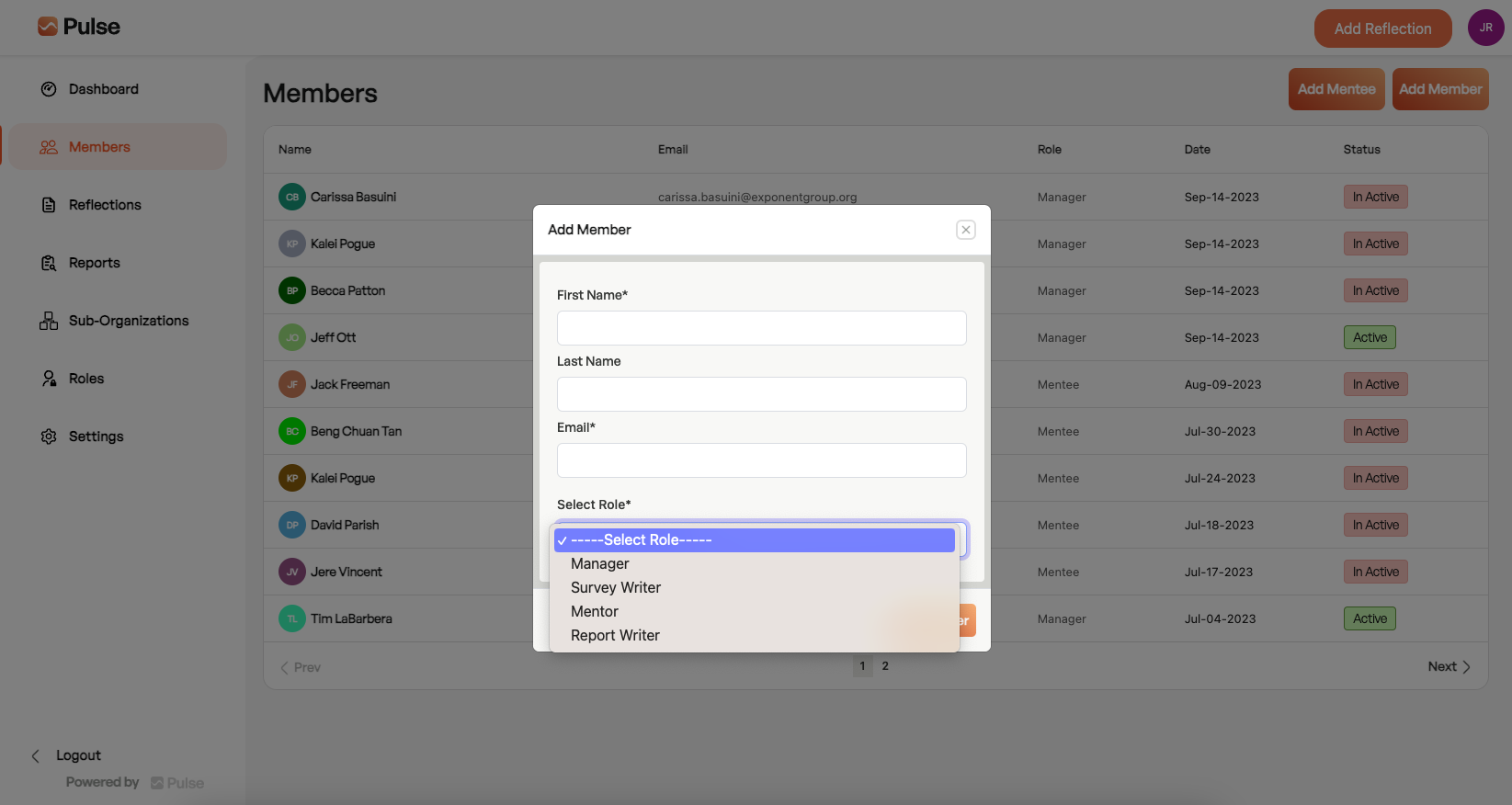1512x805 pixels.
Task: Click the name David Parish
Action: click(345, 525)
